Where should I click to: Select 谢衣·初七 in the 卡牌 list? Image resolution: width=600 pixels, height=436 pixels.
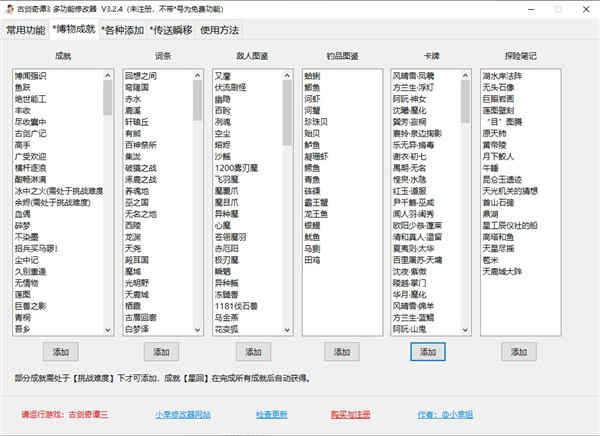409,156
